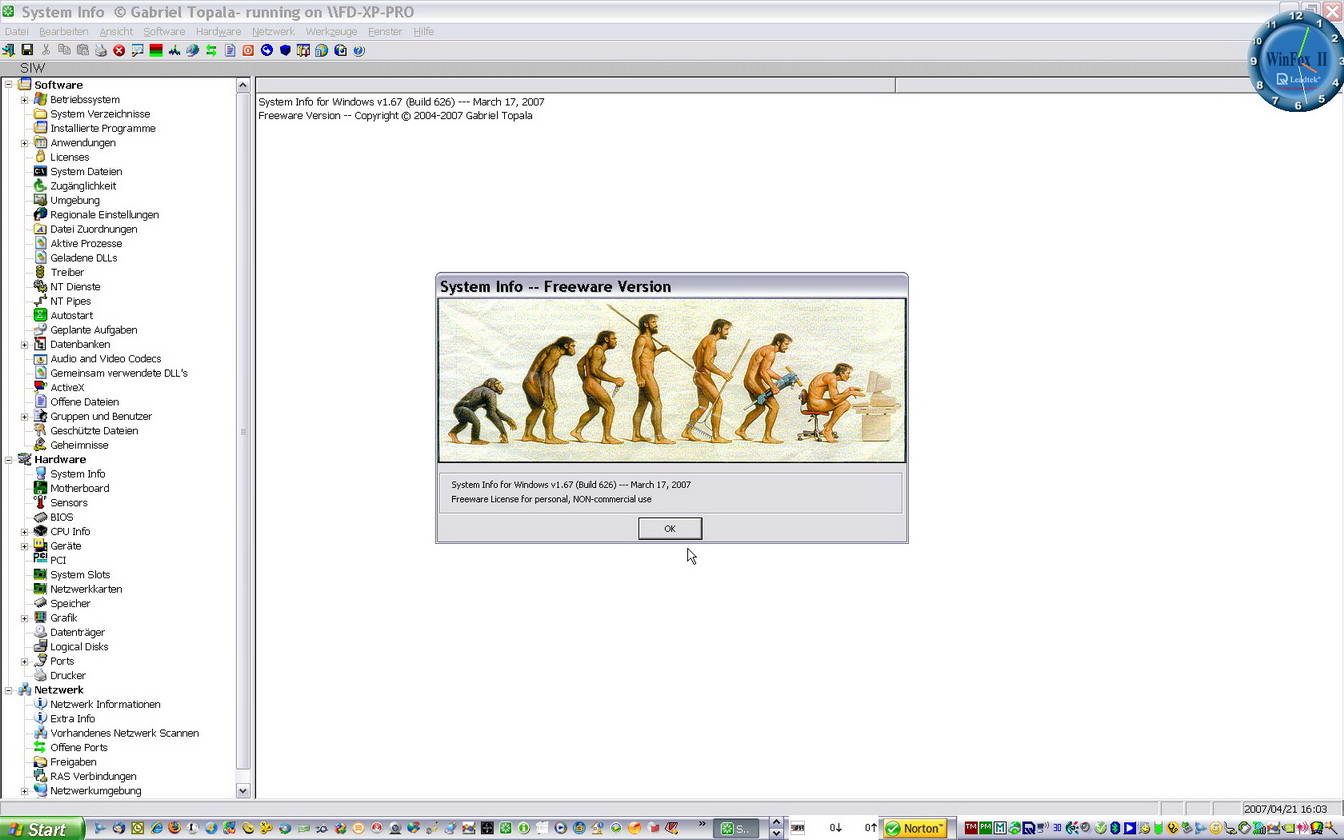Open the Bearbeiten menu
1344x840 pixels.
[x=64, y=32]
